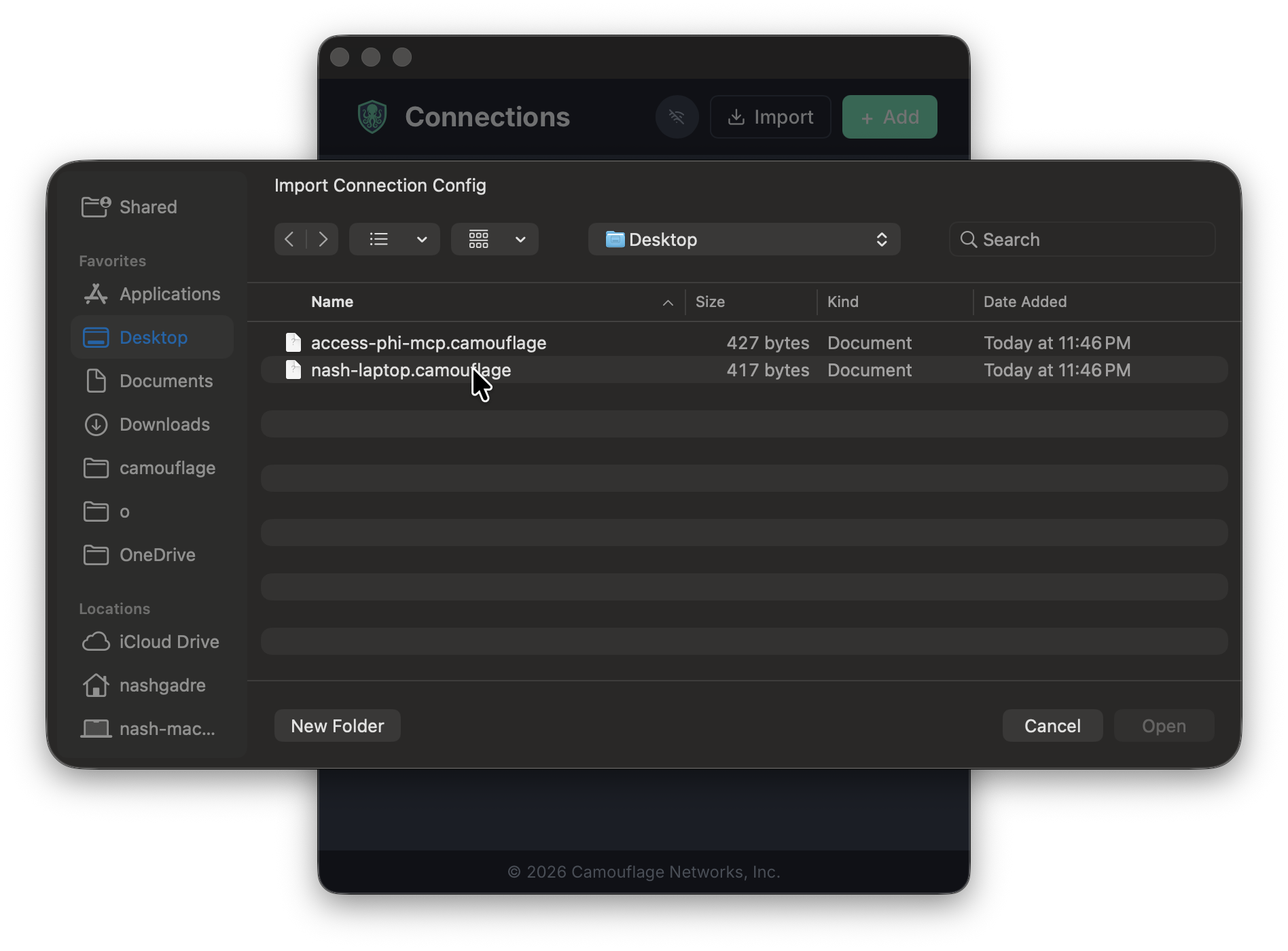
Task: Click 427 bytes size value
Action: click(x=768, y=342)
